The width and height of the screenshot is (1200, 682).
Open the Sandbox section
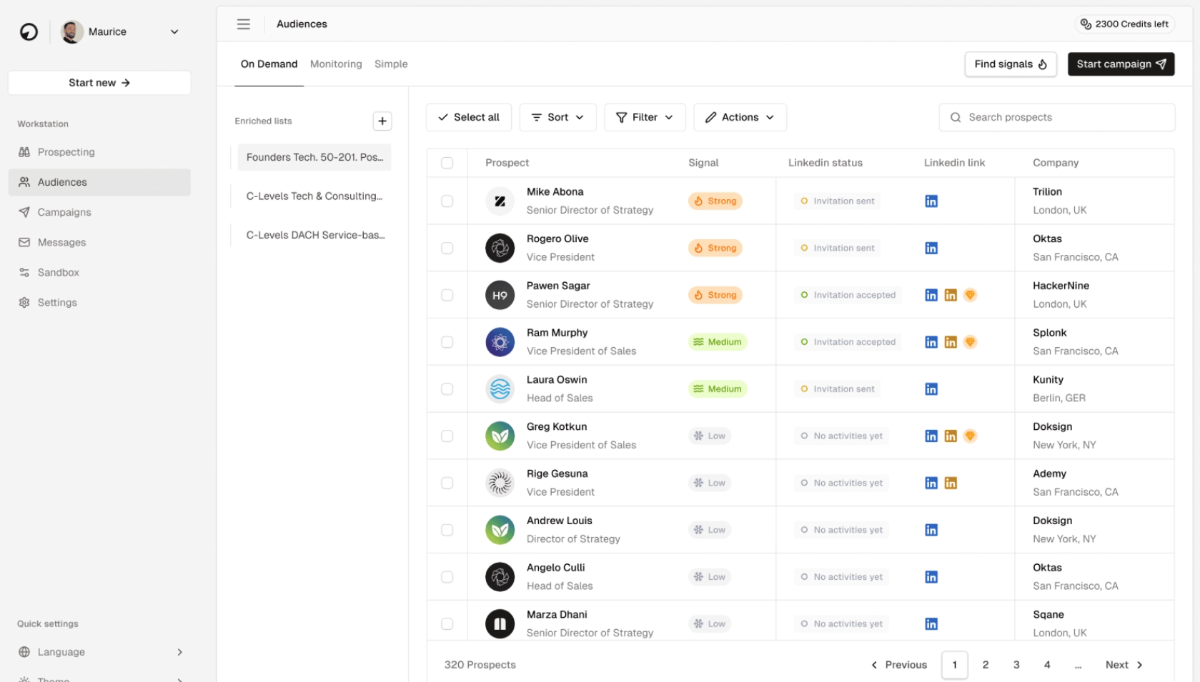[x=63, y=272]
